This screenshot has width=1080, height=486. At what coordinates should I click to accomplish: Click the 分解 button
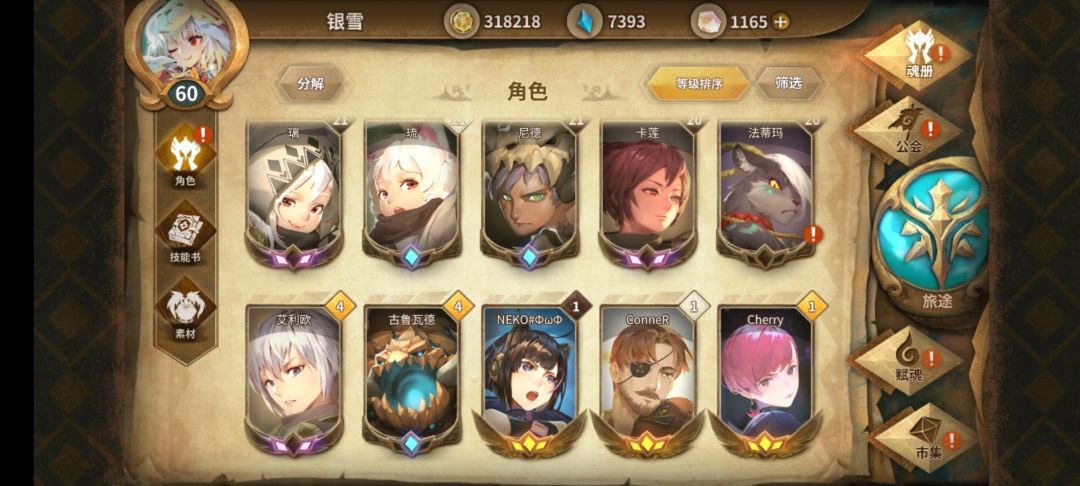click(311, 84)
